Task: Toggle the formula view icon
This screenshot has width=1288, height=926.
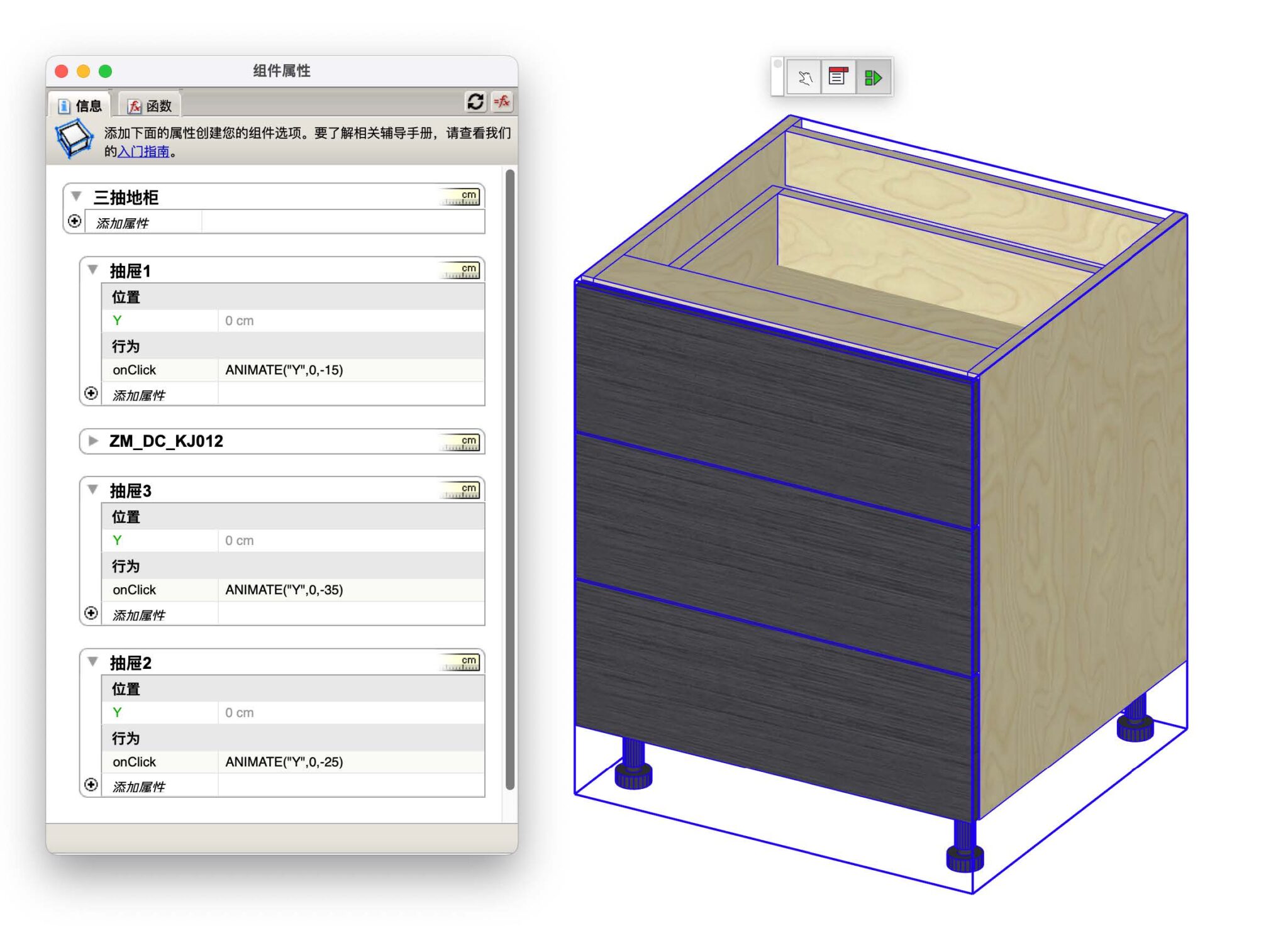Action: (x=502, y=102)
